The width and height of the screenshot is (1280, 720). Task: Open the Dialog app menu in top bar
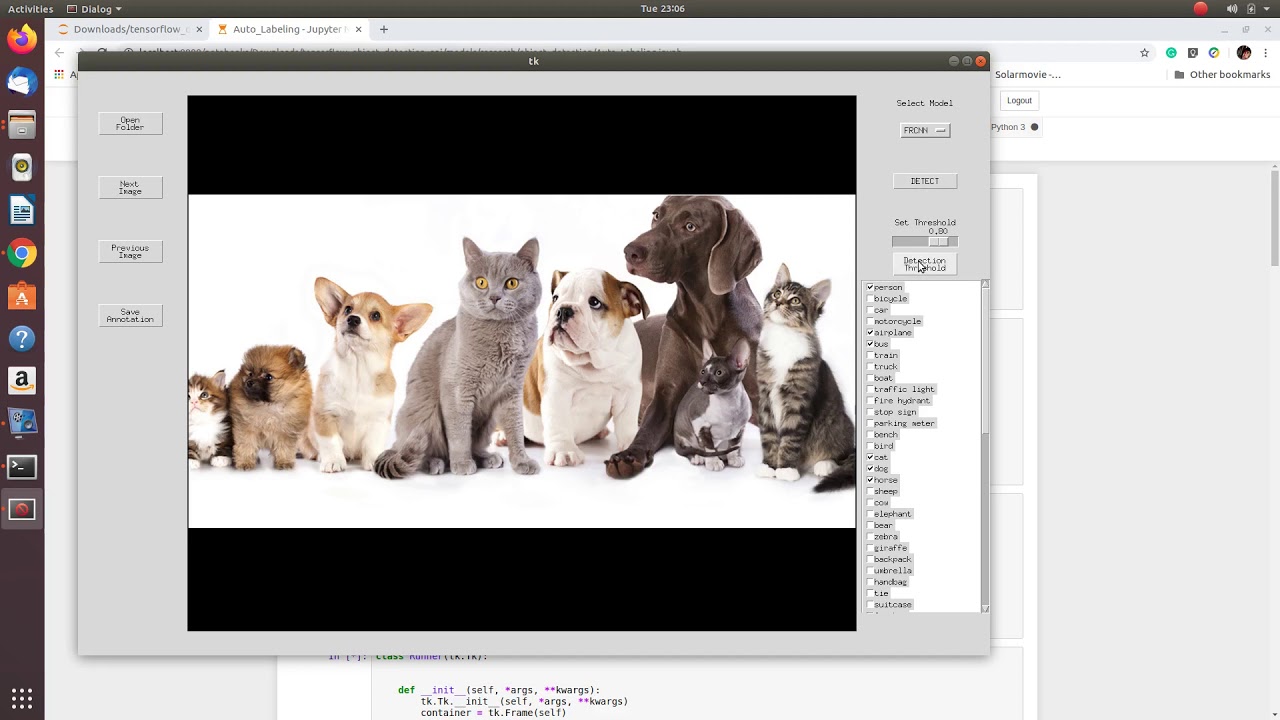click(94, 9)
